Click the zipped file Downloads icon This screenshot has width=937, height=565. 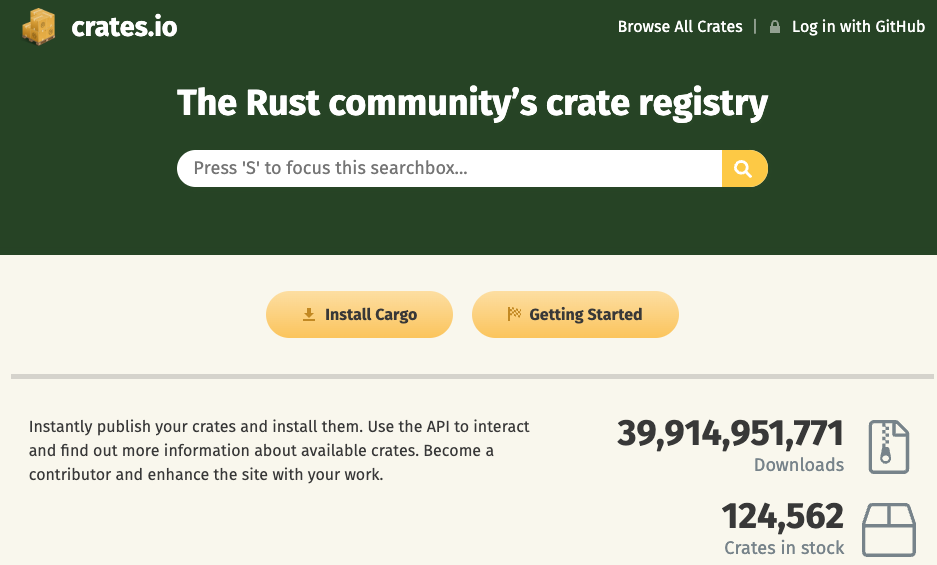889,447
